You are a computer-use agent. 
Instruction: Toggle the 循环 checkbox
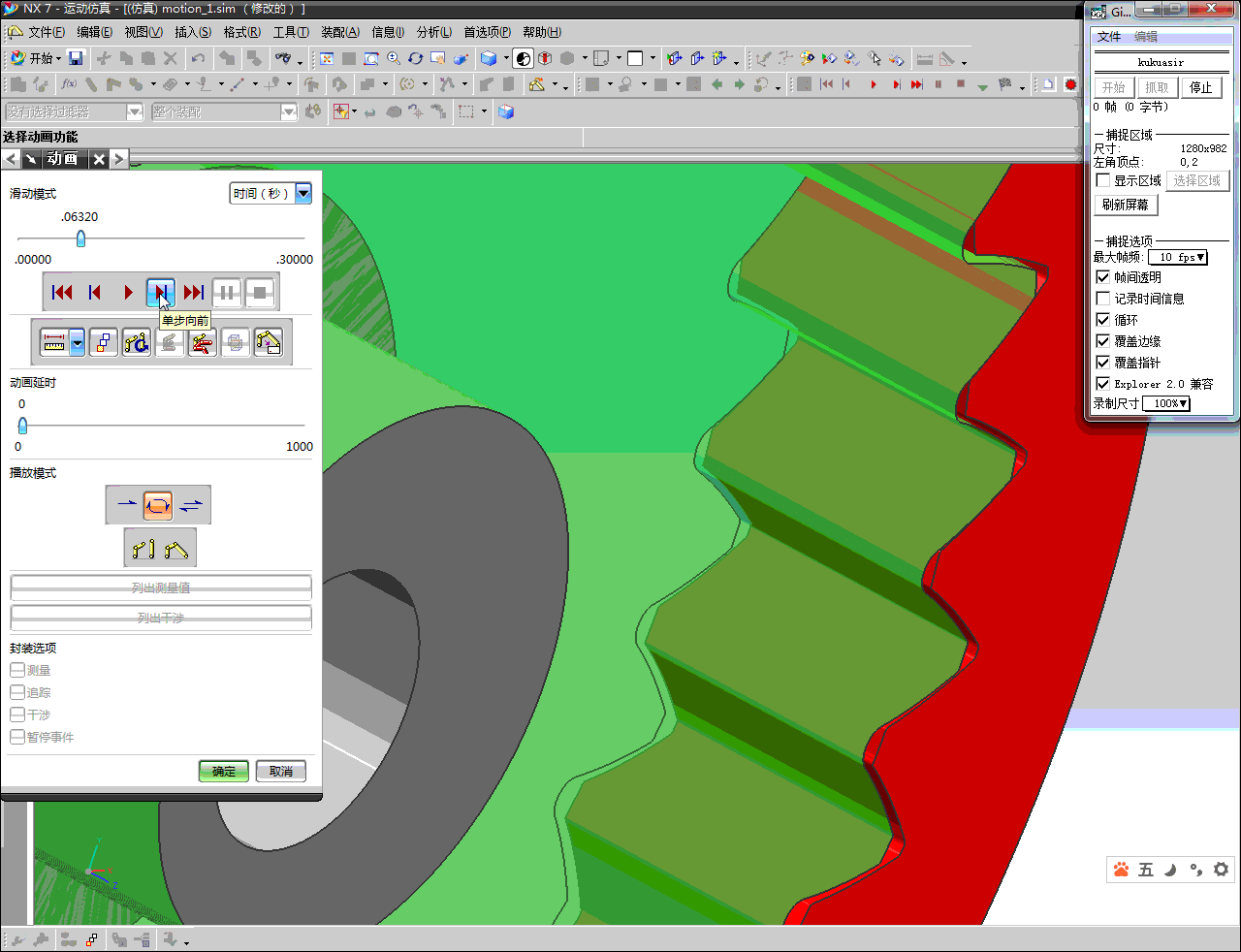pyautogui.click(x=1102, y=320)
